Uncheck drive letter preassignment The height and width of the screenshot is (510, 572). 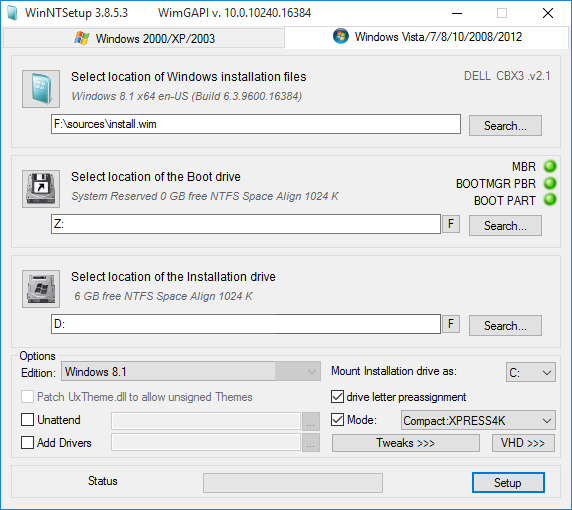(x=337, y=397)
